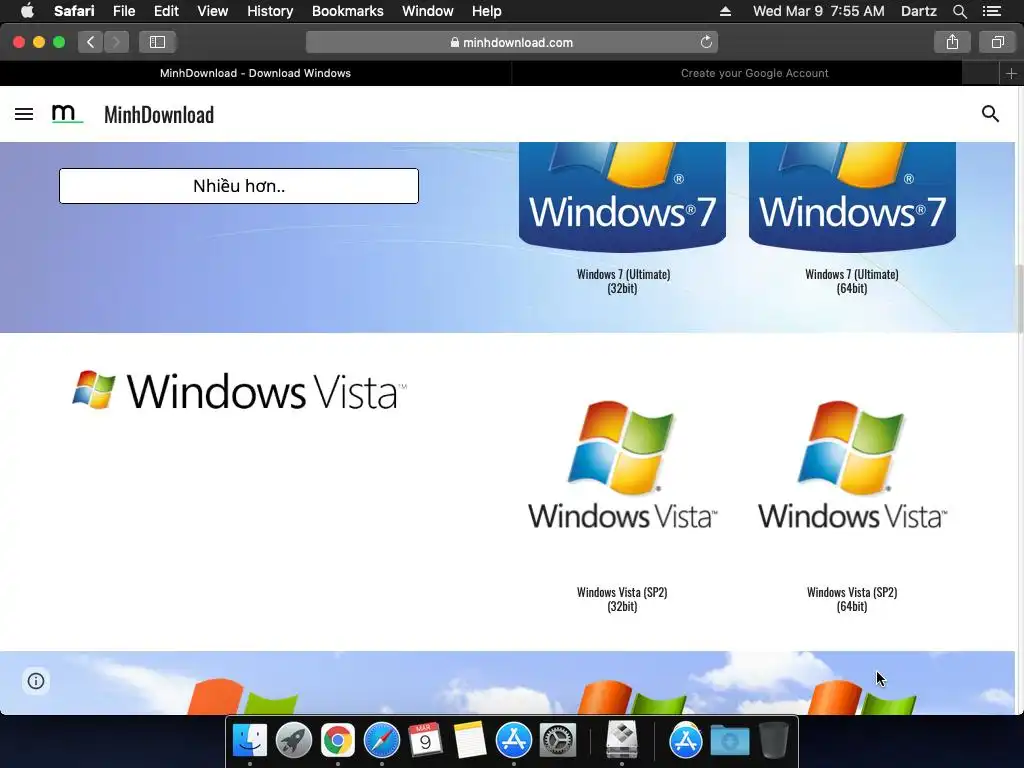Click the Dartz user name in menu bar

918,11
